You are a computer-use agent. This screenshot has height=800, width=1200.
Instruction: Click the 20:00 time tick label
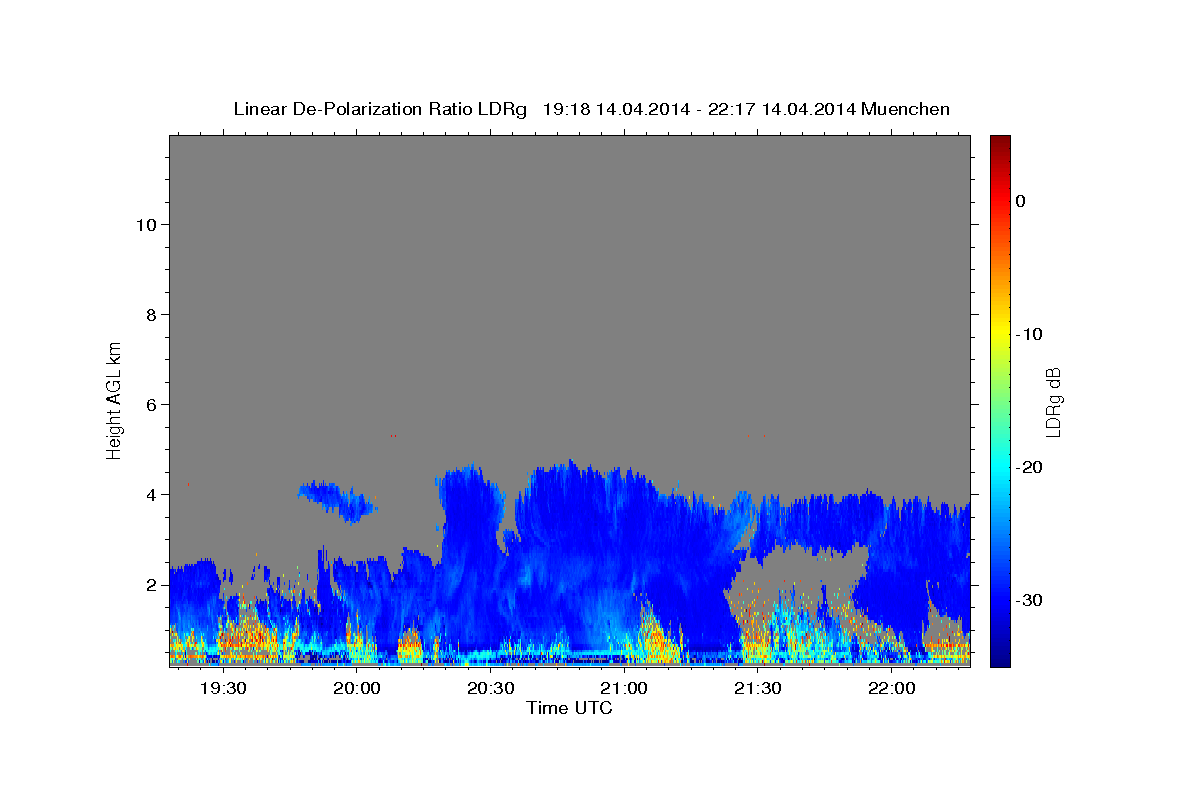tap(356, 689)
